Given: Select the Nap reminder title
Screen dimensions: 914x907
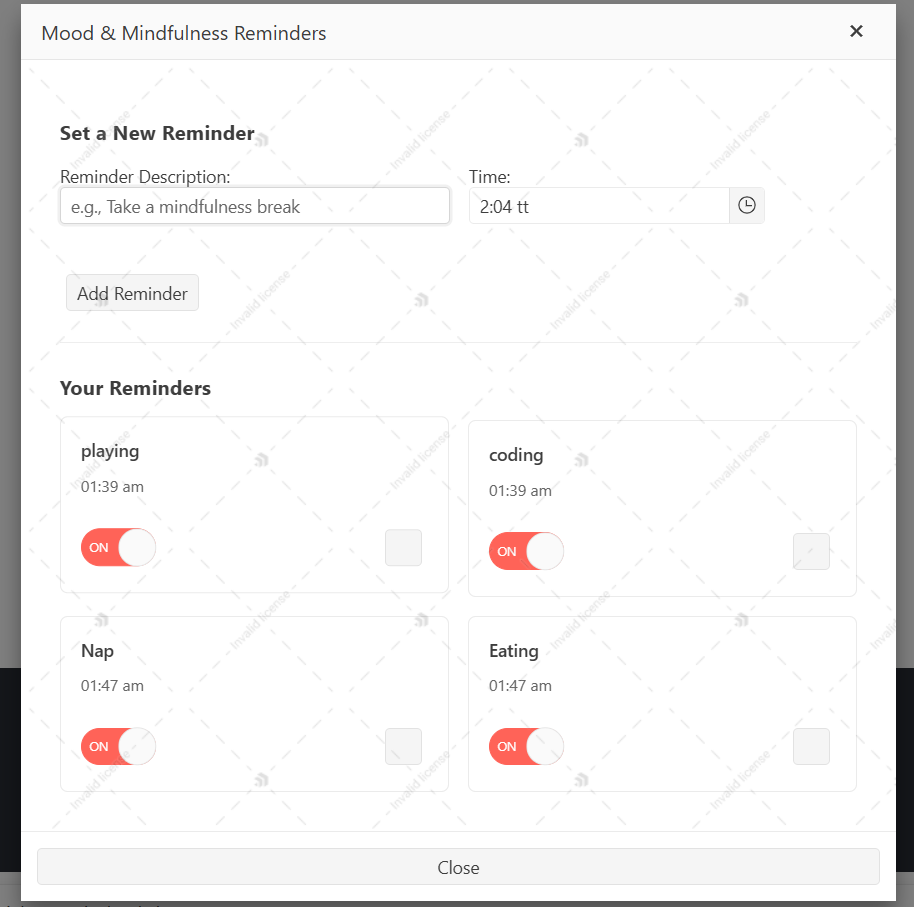Looking at the screenshot, I should click(97, 651).
